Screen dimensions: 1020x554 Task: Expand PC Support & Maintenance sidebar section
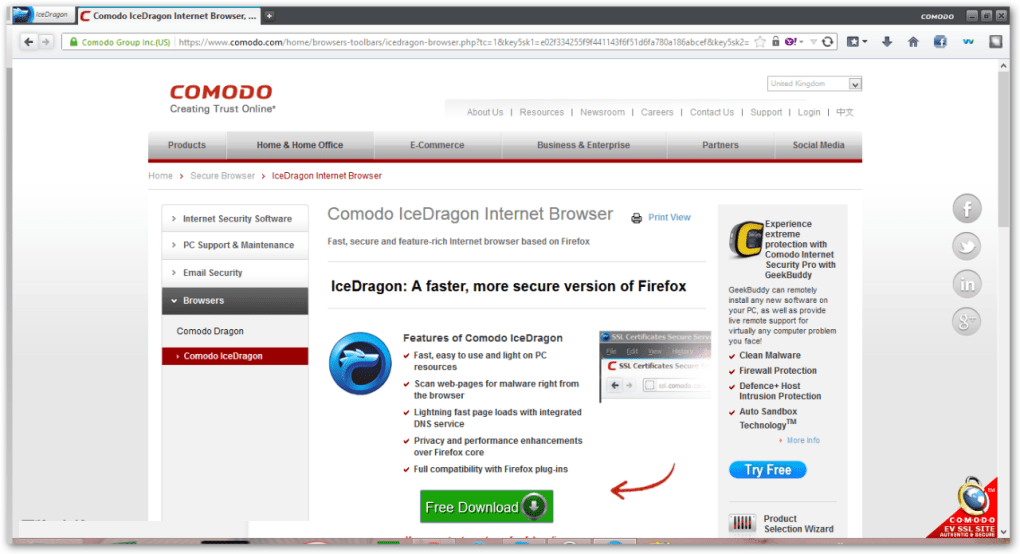235,245
